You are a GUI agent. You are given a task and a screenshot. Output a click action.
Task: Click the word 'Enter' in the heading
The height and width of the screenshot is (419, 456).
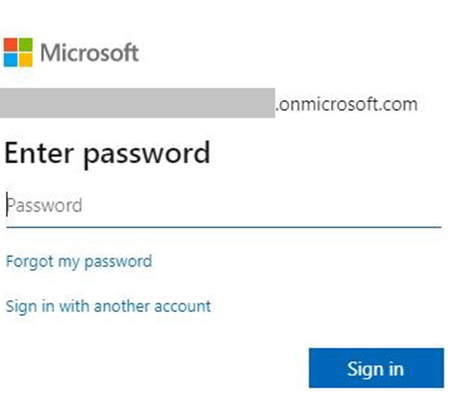[39, 152]
